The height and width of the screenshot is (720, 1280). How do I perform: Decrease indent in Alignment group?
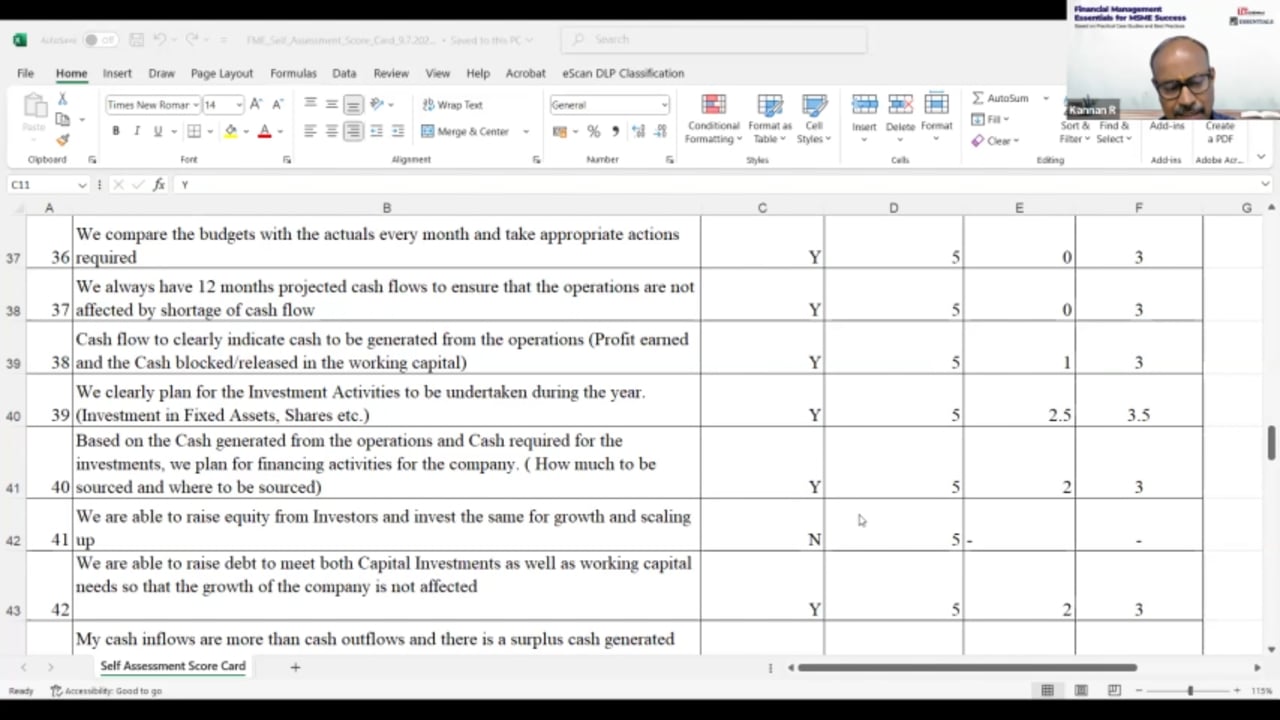pyautogui.click(x=376, y=131)
